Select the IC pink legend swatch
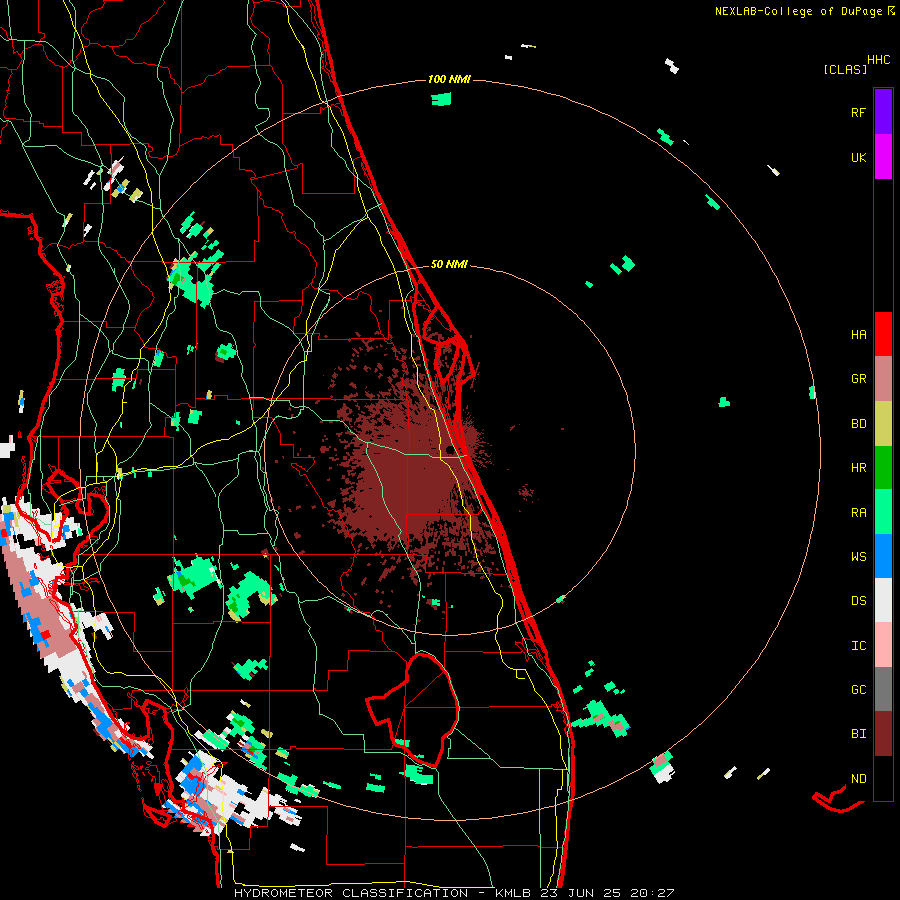 pyautogui.click(x=883, y=645)
